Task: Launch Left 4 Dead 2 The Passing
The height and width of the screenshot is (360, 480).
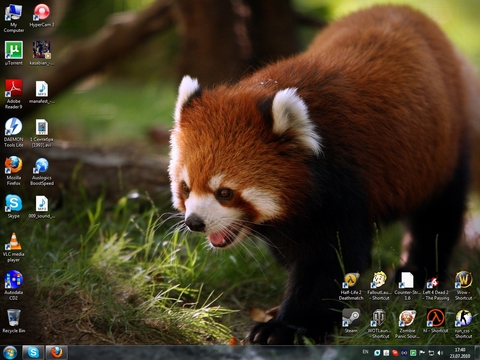Action: (436, 288)
